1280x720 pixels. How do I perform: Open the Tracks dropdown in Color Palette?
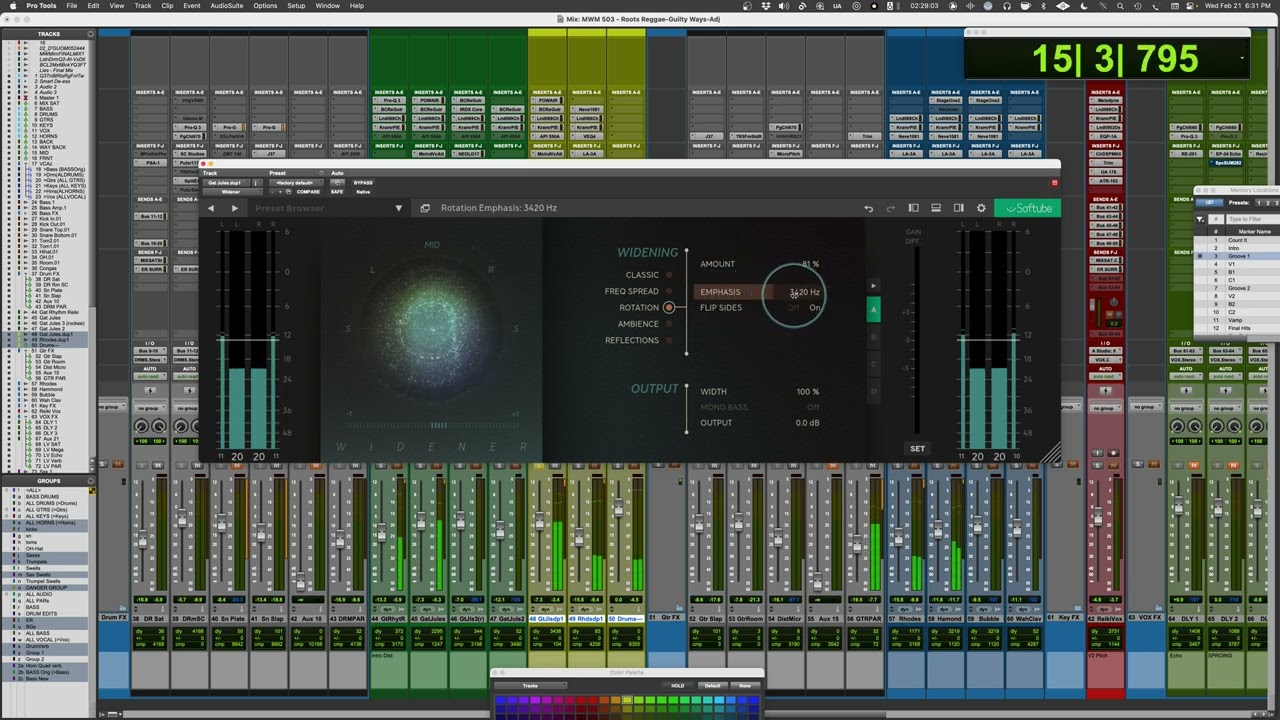[530, 686]
